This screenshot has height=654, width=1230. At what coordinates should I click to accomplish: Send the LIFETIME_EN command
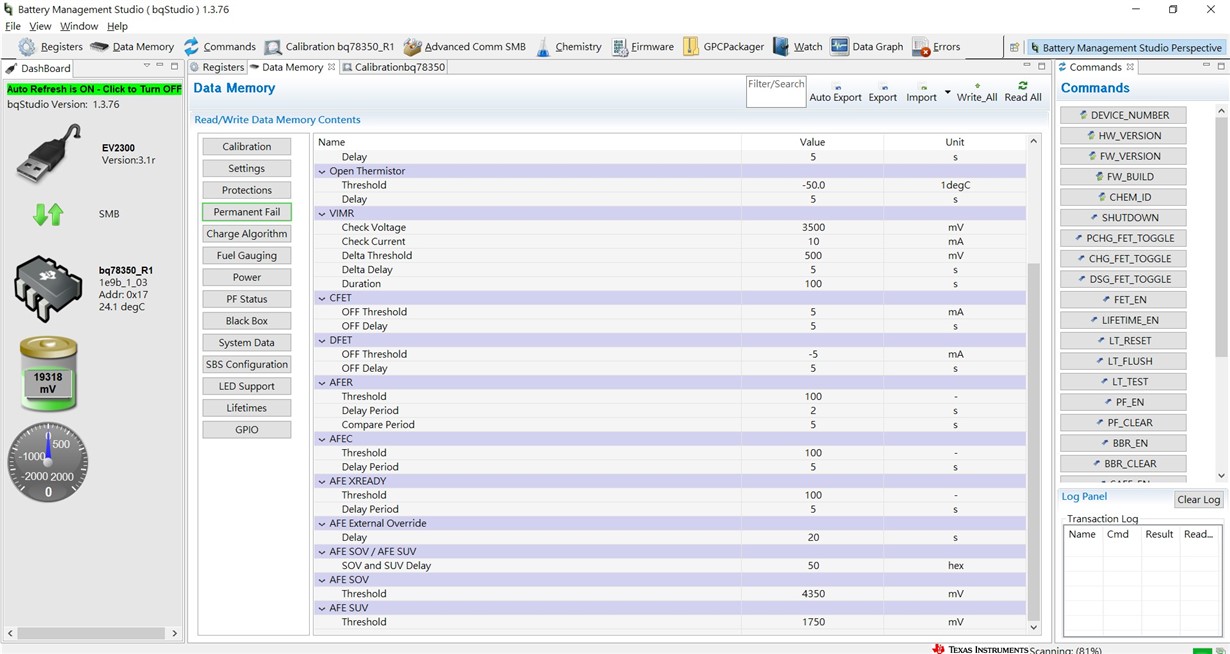click(x=1123, y=320)
